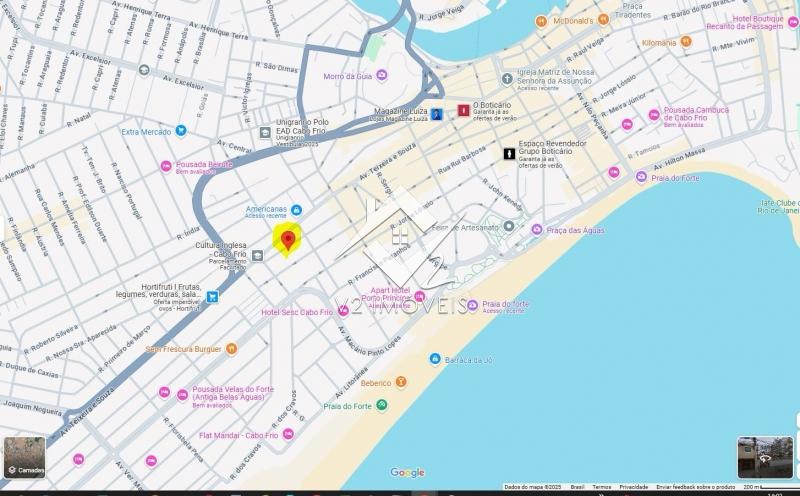Toggle the Camadas satellite layer thumbnail

(24, 457)
